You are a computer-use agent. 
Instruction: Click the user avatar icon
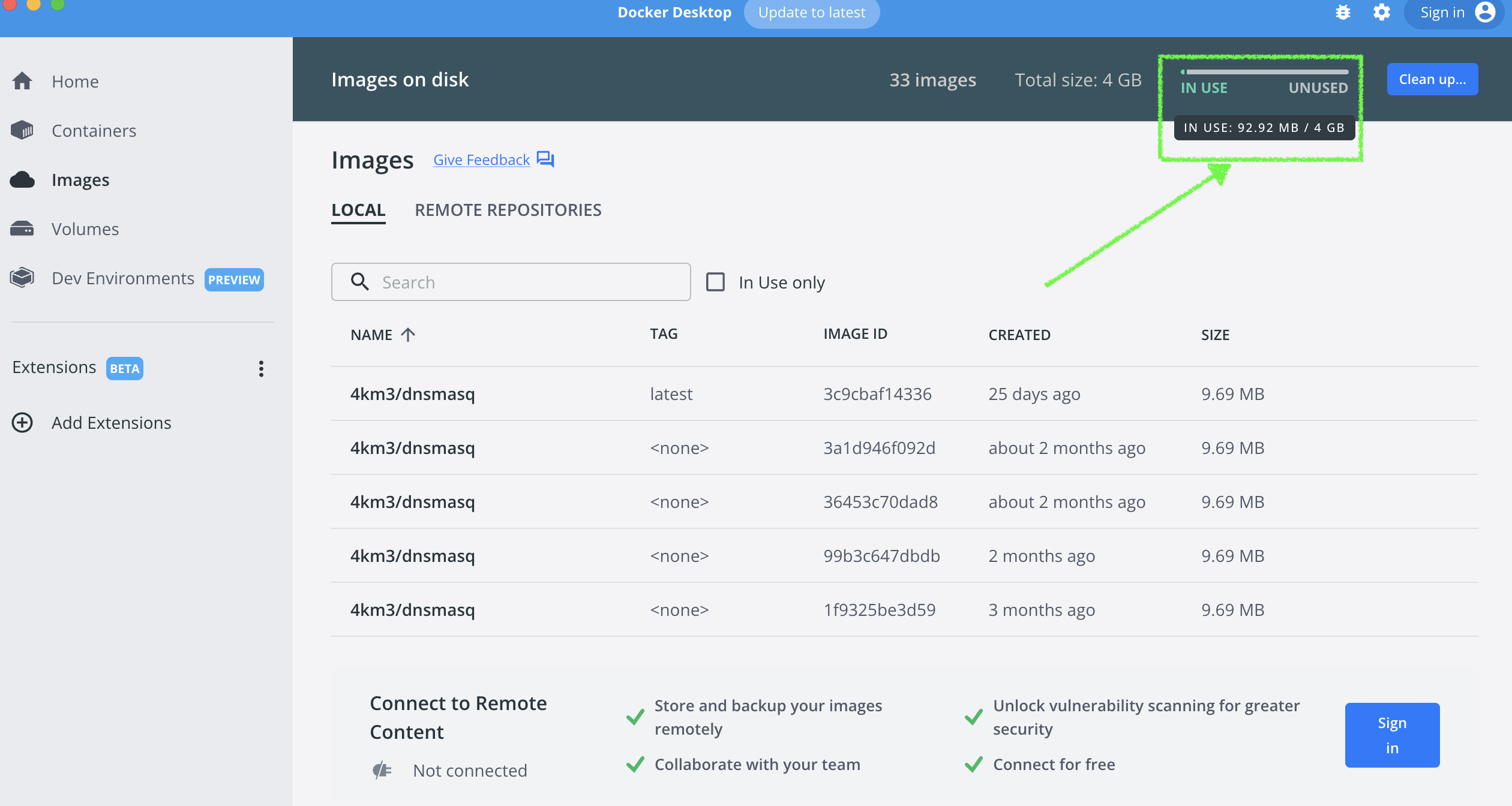coord(1485,13)
